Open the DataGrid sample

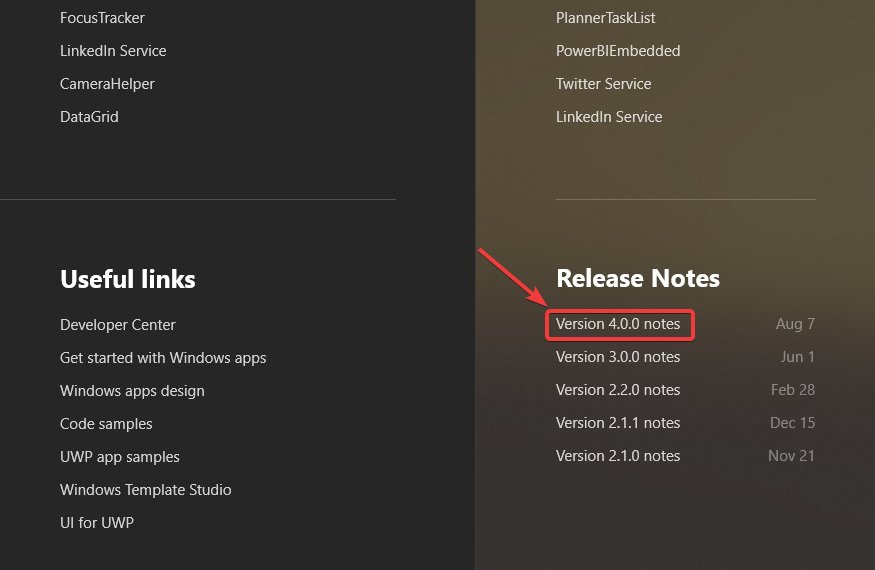click(x=89, y=117)
